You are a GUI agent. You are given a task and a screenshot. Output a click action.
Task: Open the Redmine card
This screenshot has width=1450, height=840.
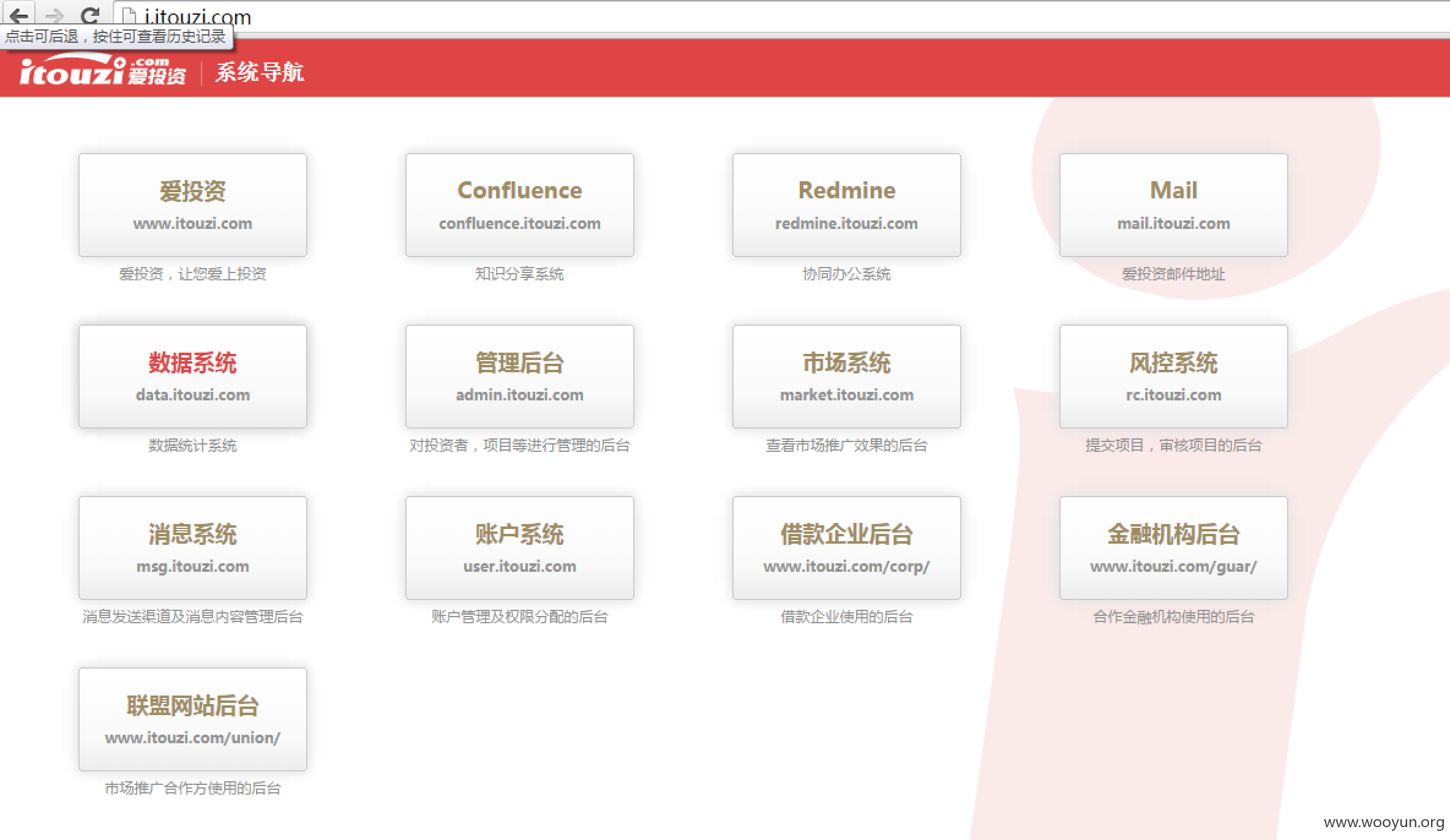847,205
